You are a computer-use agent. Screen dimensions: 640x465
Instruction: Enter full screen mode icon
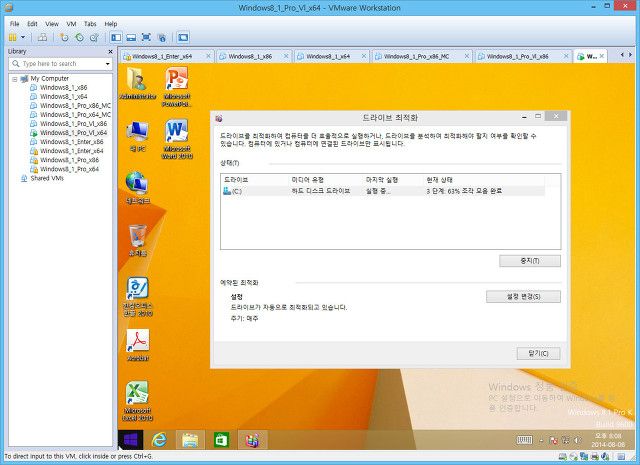click(146, 38)
